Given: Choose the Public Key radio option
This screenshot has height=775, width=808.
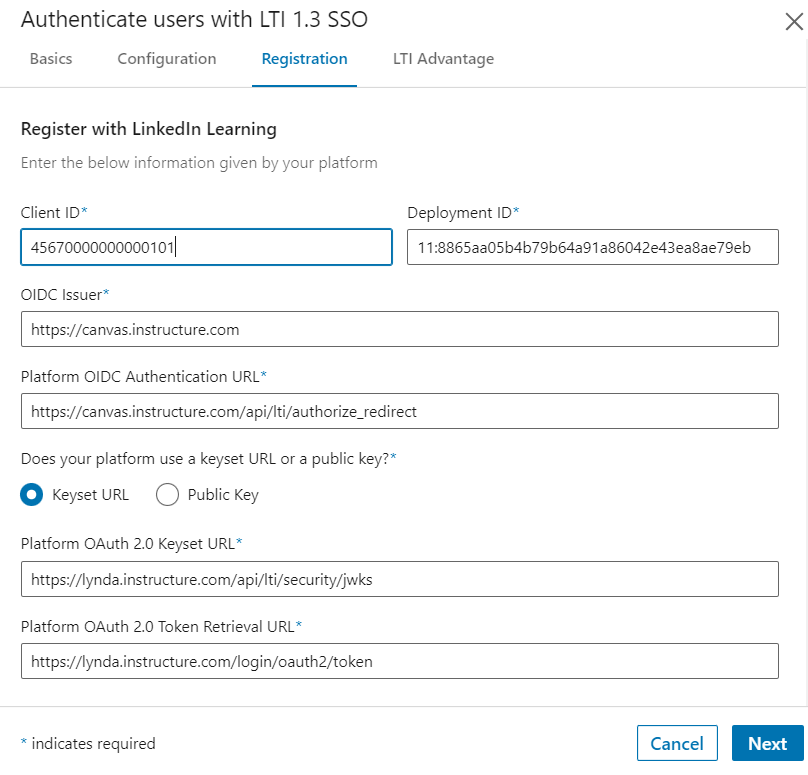Looking at the screenshot, I should [167, 495].
